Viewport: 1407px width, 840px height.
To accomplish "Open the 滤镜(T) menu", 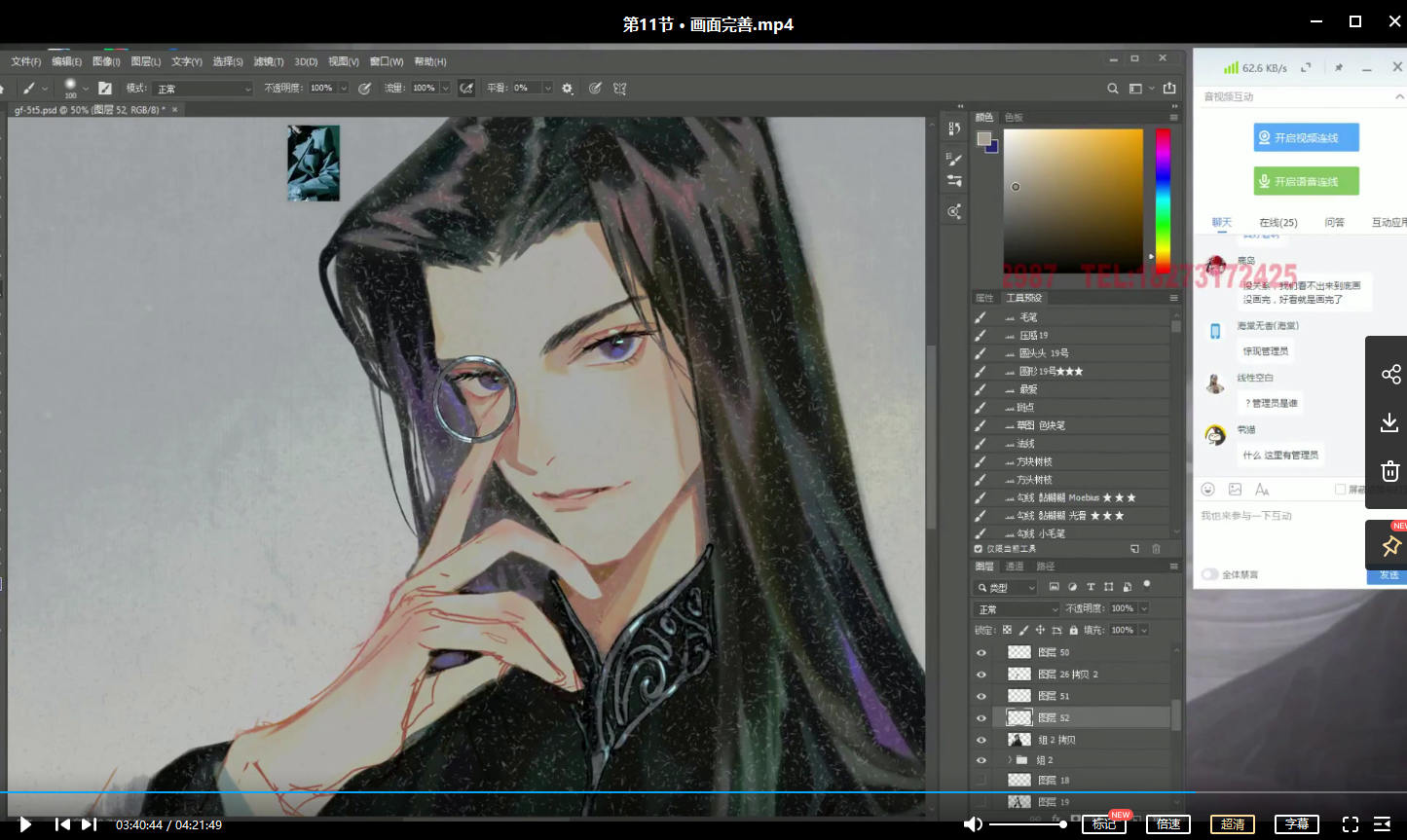I will 269,61.
